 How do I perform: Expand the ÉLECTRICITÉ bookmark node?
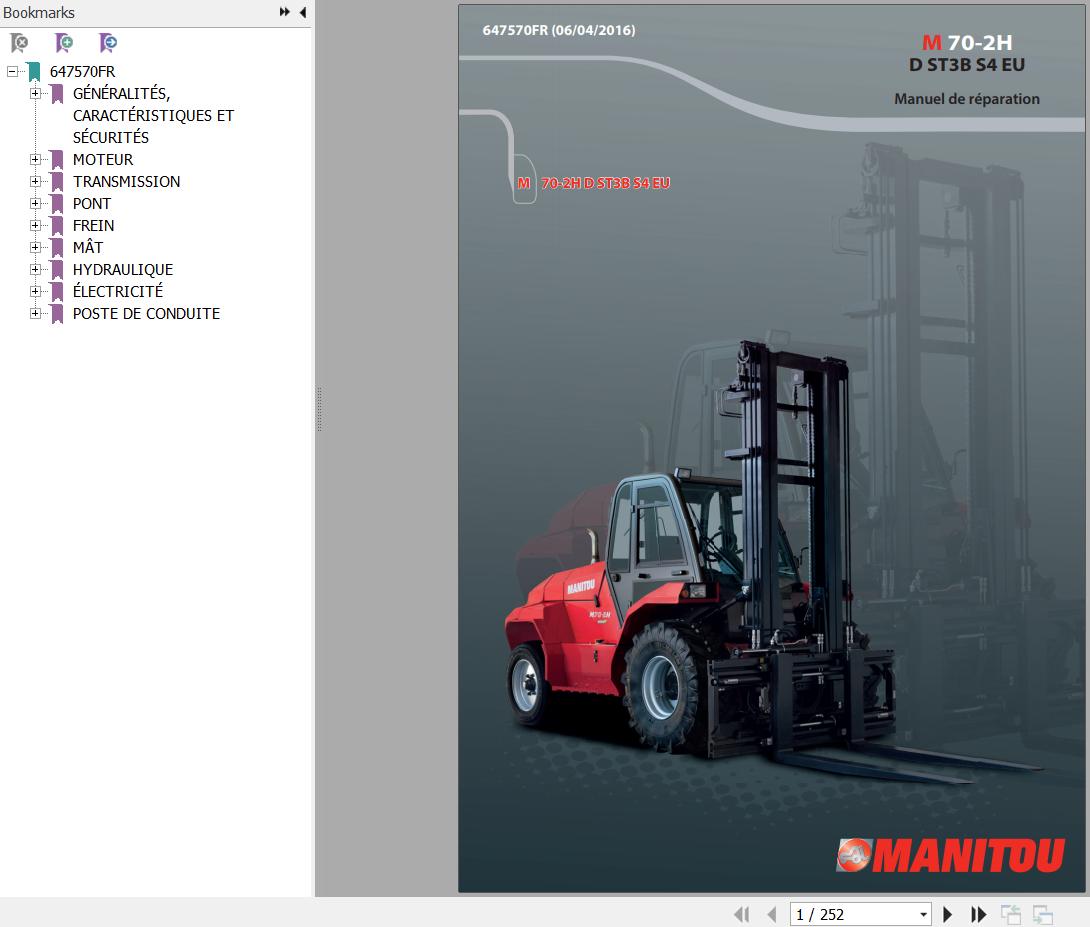click(35, 291)
